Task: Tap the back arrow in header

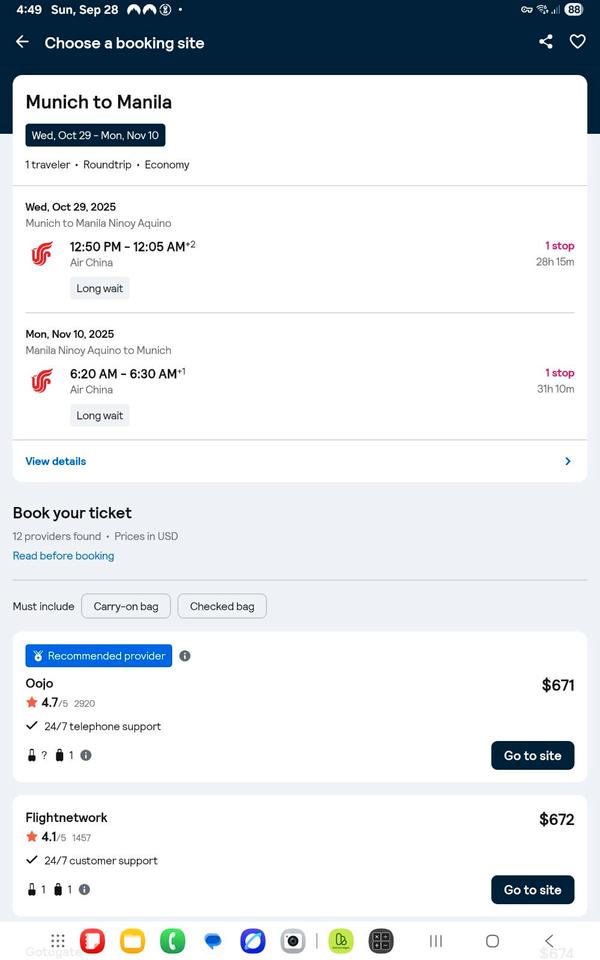Action: tap(22, 42)
